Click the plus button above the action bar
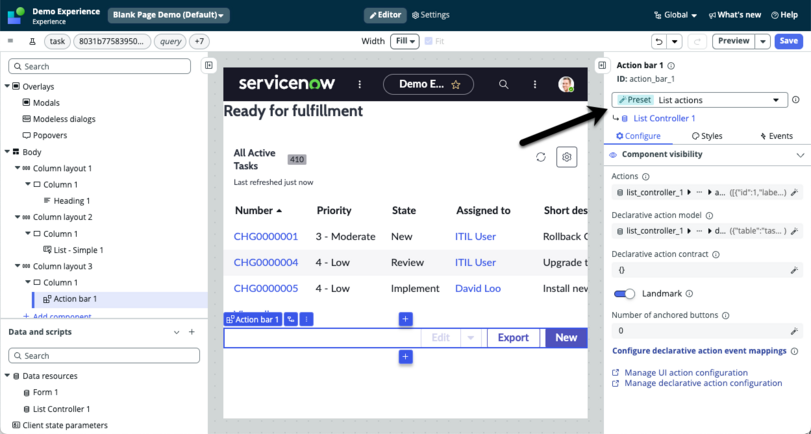 coord(406,319)
